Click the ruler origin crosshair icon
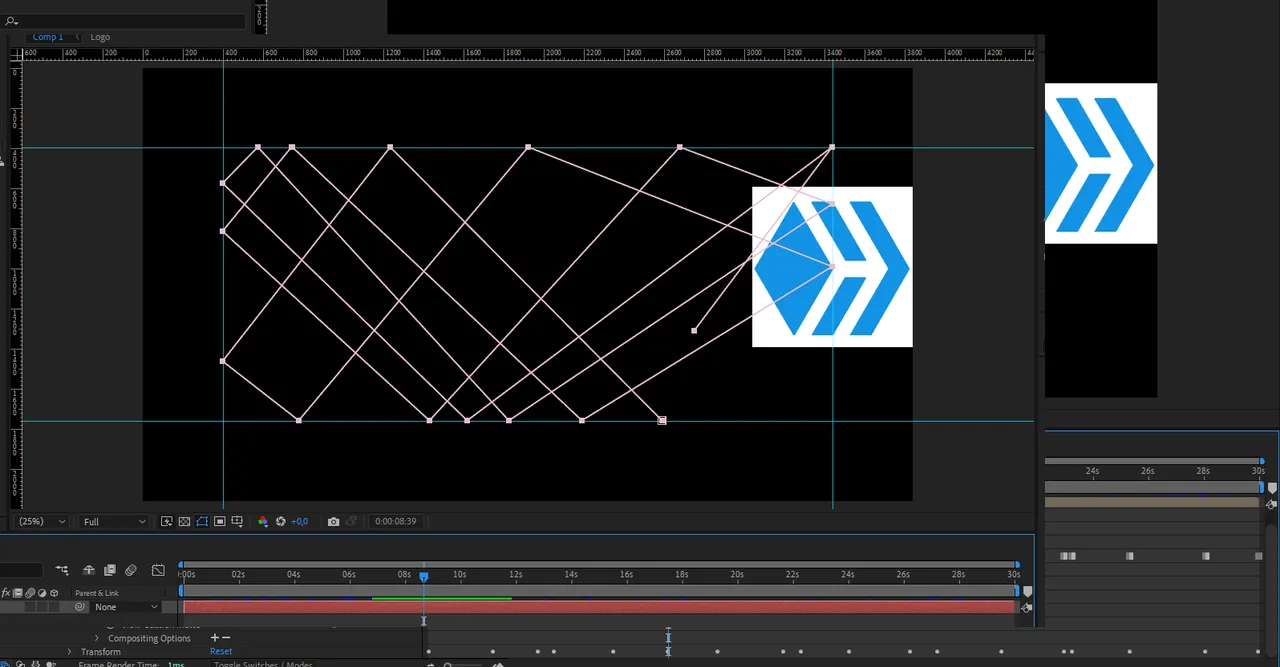Viewport: 1280px width, 667px height. pos(15,53)
